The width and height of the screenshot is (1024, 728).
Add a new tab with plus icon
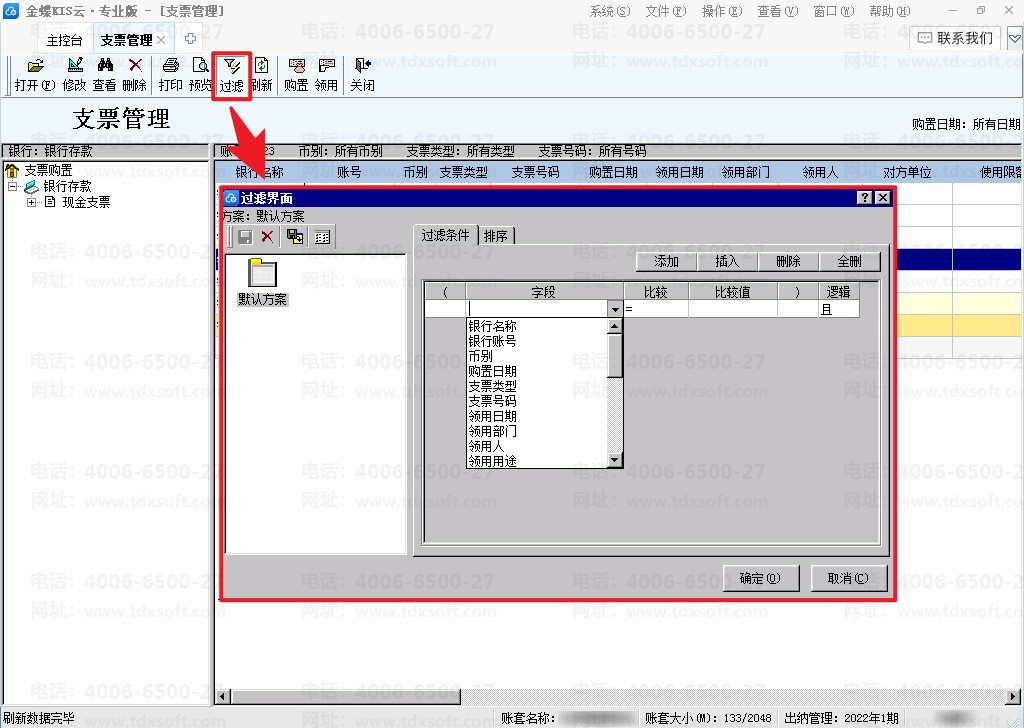tap(190, 39)
